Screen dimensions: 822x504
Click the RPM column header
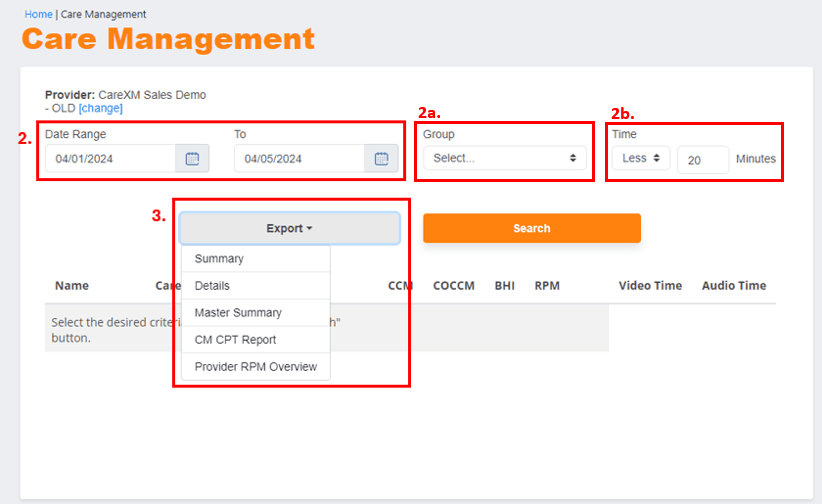(x=547, y=286)
